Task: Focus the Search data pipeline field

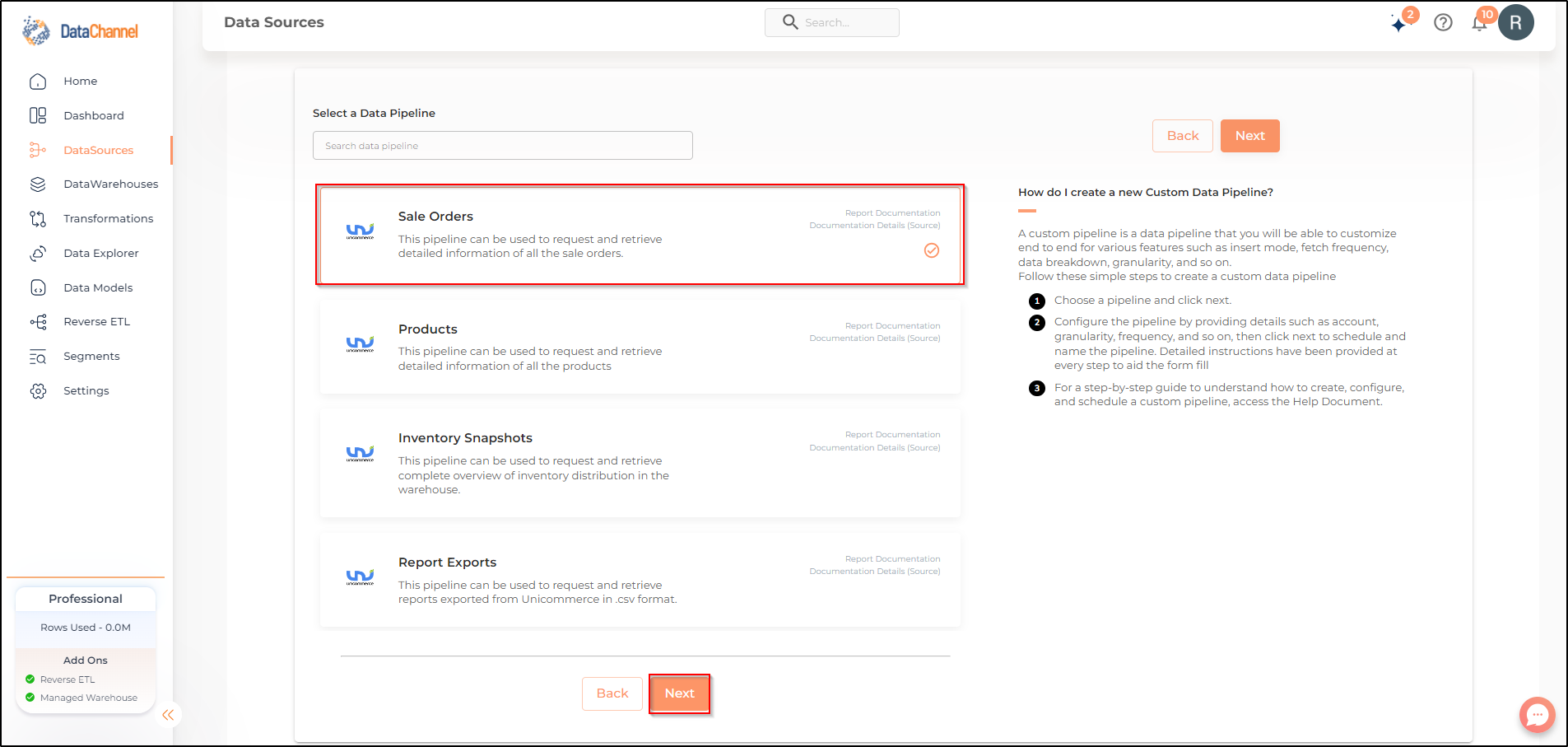Action: 503,146
